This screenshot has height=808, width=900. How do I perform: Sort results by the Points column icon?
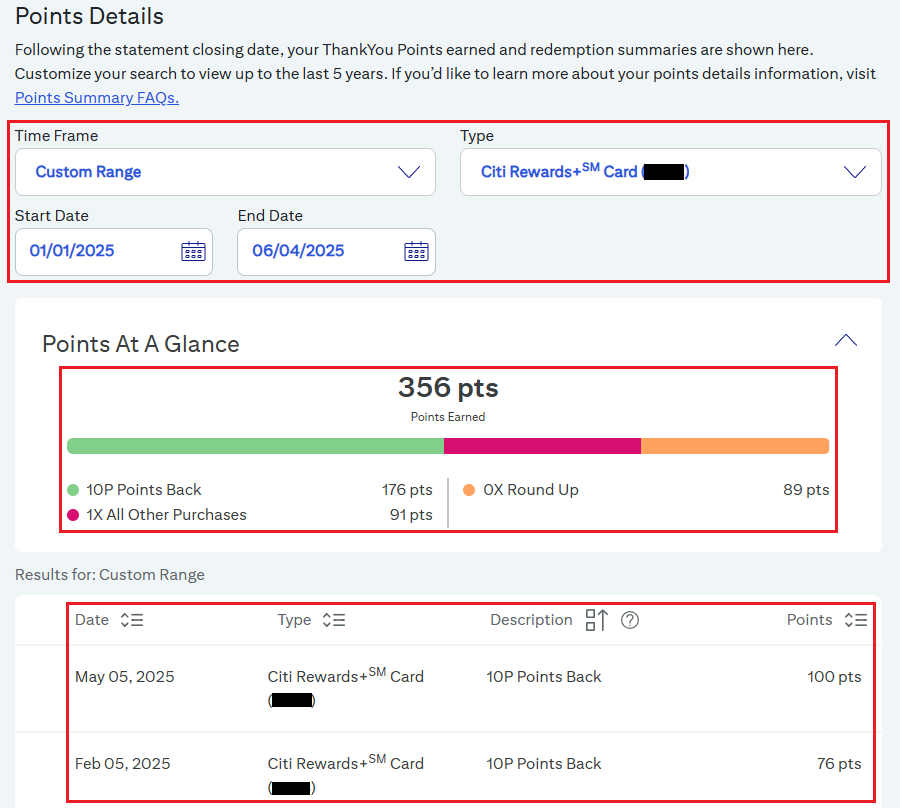coord(856,620)
